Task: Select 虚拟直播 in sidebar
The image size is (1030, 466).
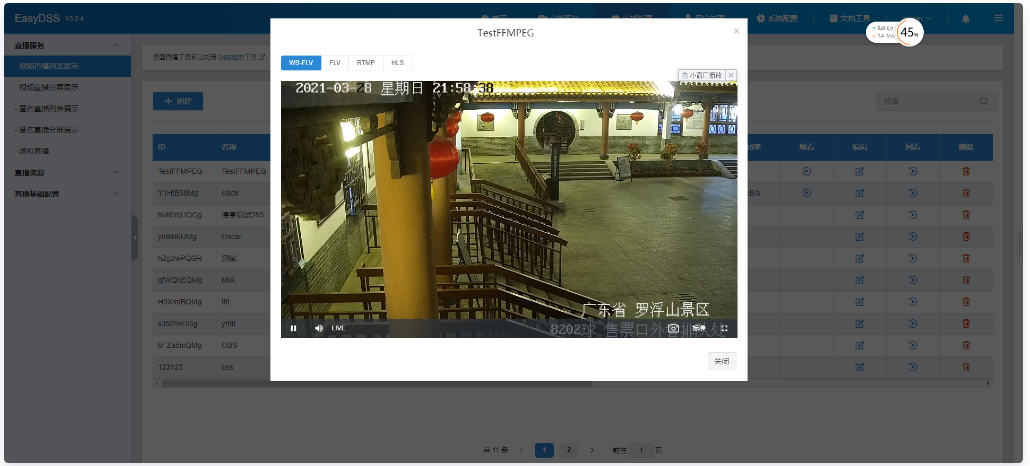Action: pyautogui.click(x=68, y=151)
